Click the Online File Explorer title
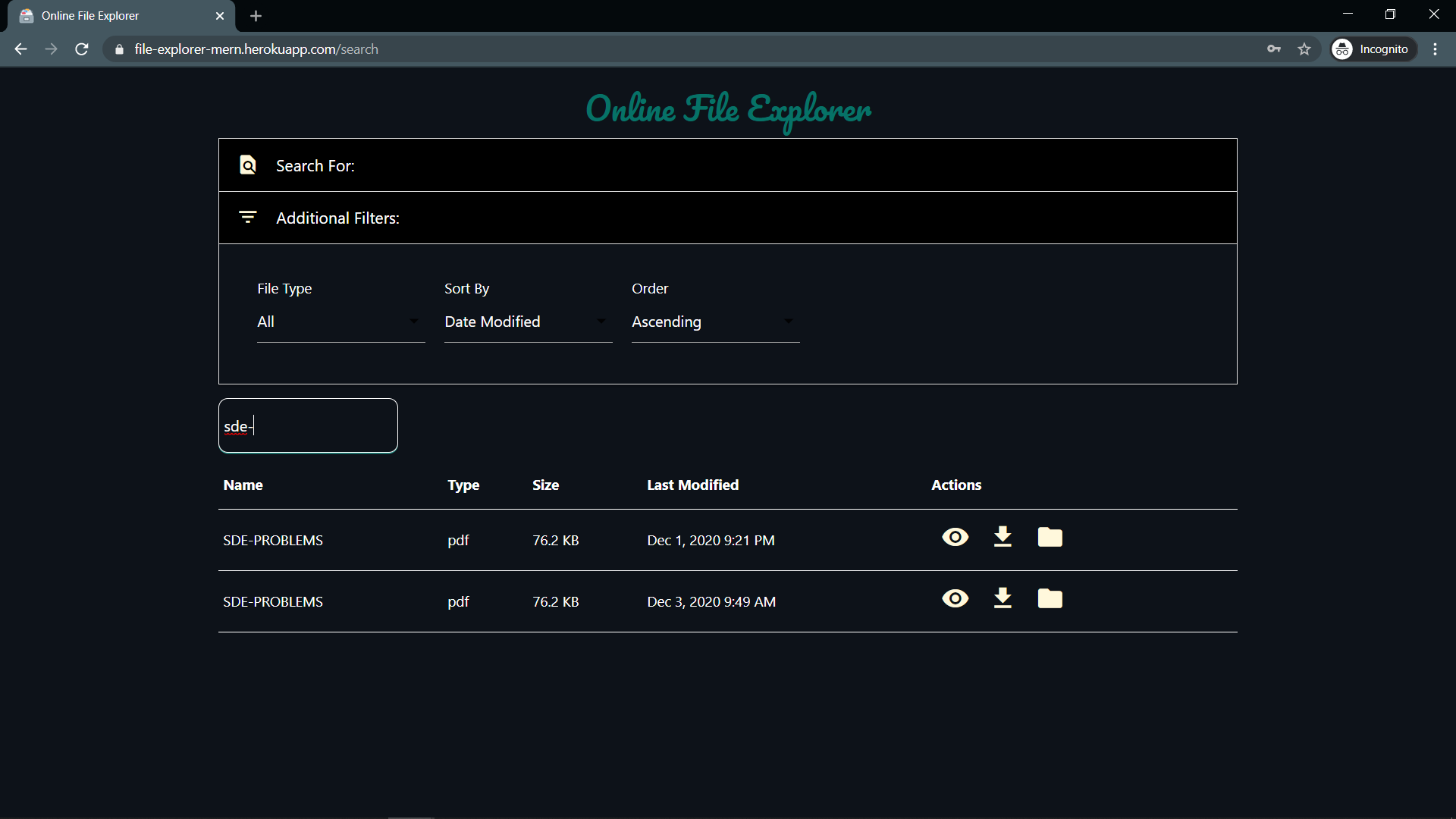 click(728, 110)
